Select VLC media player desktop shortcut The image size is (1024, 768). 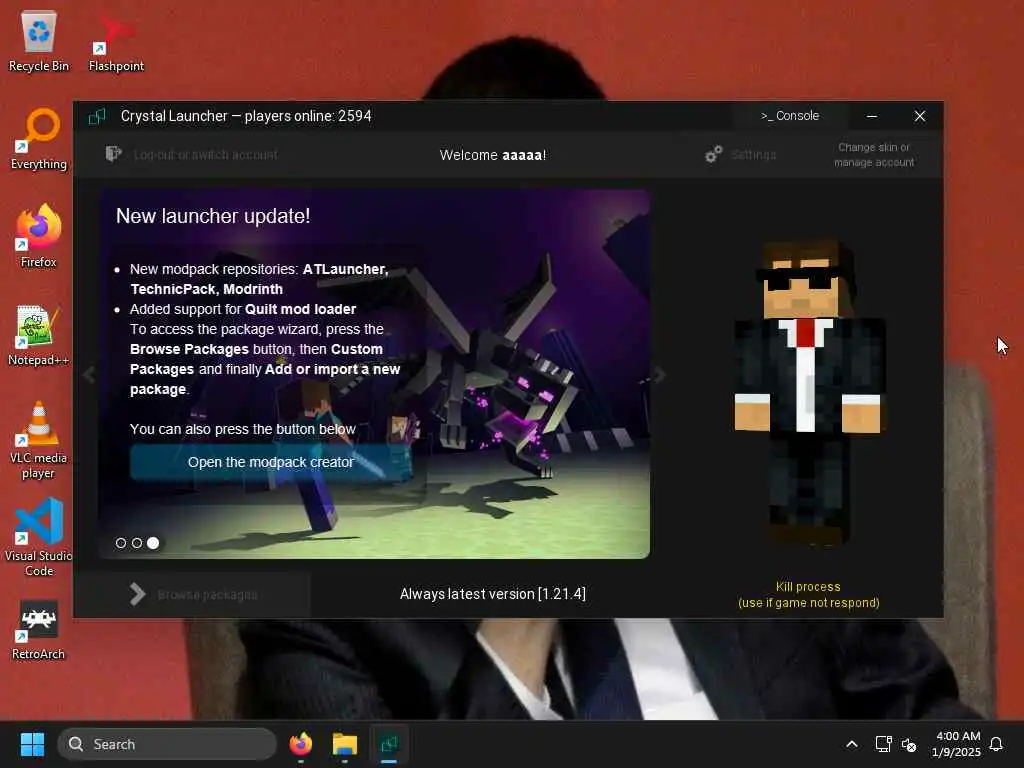tap(39, 440)
